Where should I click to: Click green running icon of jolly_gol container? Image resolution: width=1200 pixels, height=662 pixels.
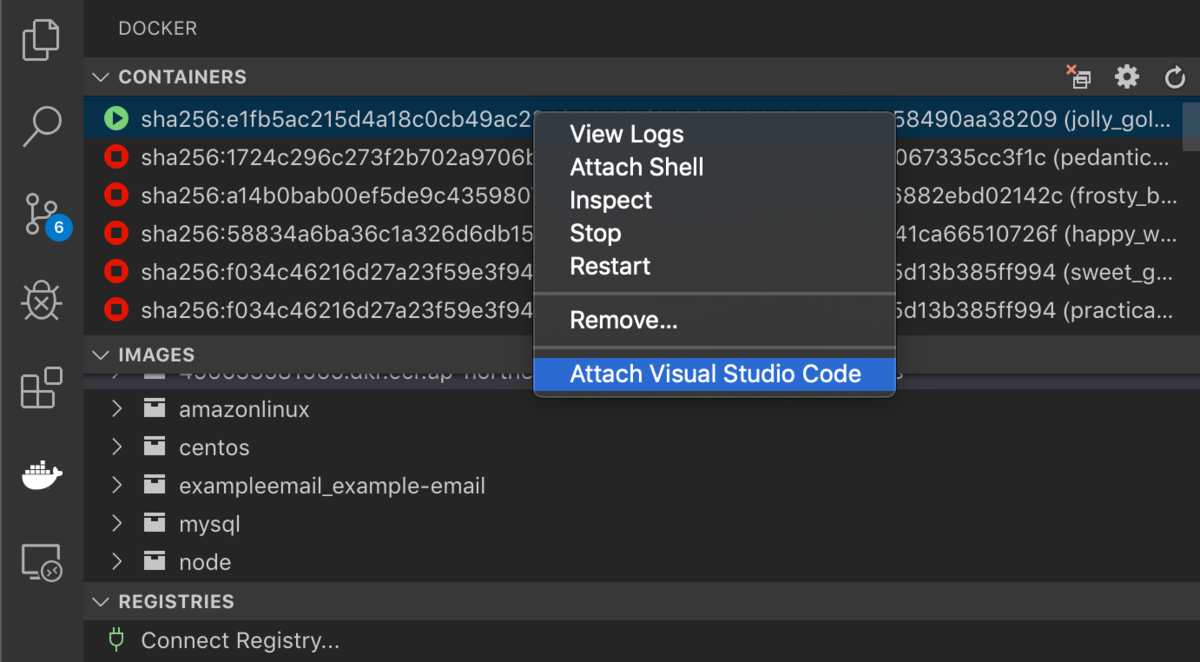click(117, 120)
